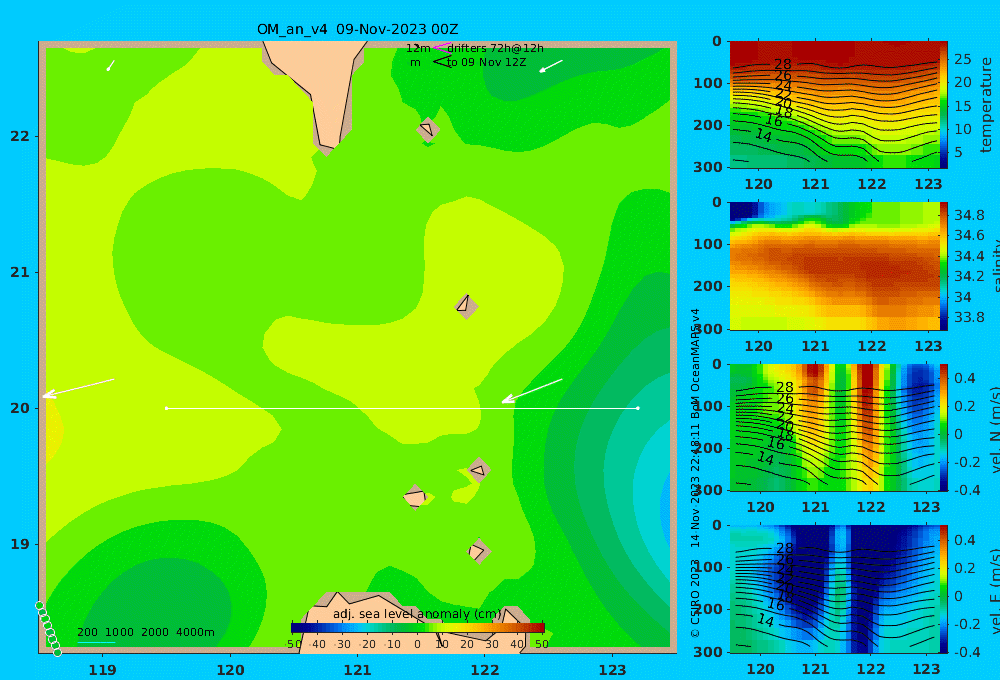Click longitude label 119 on main map
The height and width of the screenshot is (680, 1000).
103,670
